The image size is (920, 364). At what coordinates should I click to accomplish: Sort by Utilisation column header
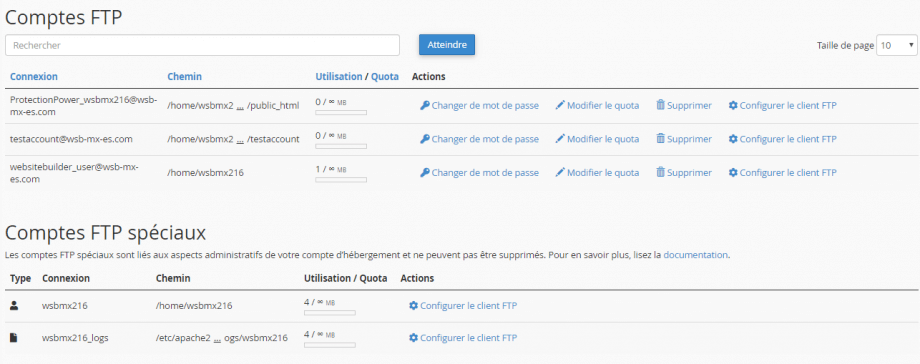339,76
